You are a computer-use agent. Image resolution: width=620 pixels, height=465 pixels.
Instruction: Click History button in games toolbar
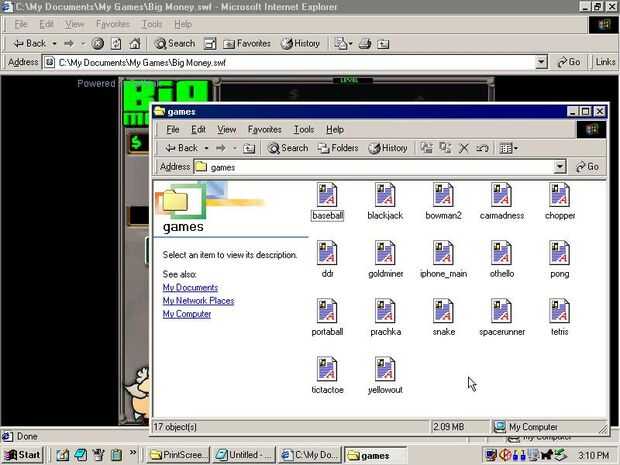click(x=388, y=148)
